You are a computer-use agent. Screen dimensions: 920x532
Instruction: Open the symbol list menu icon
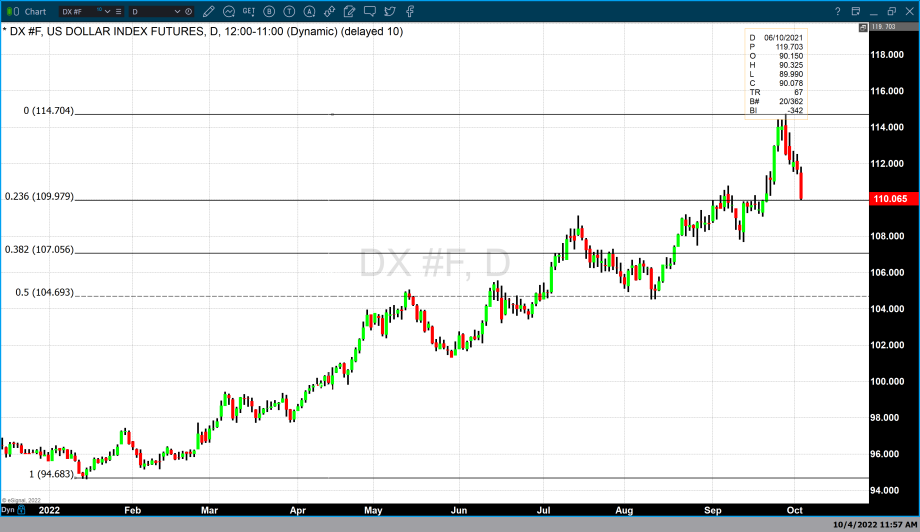tap(121, 11)
